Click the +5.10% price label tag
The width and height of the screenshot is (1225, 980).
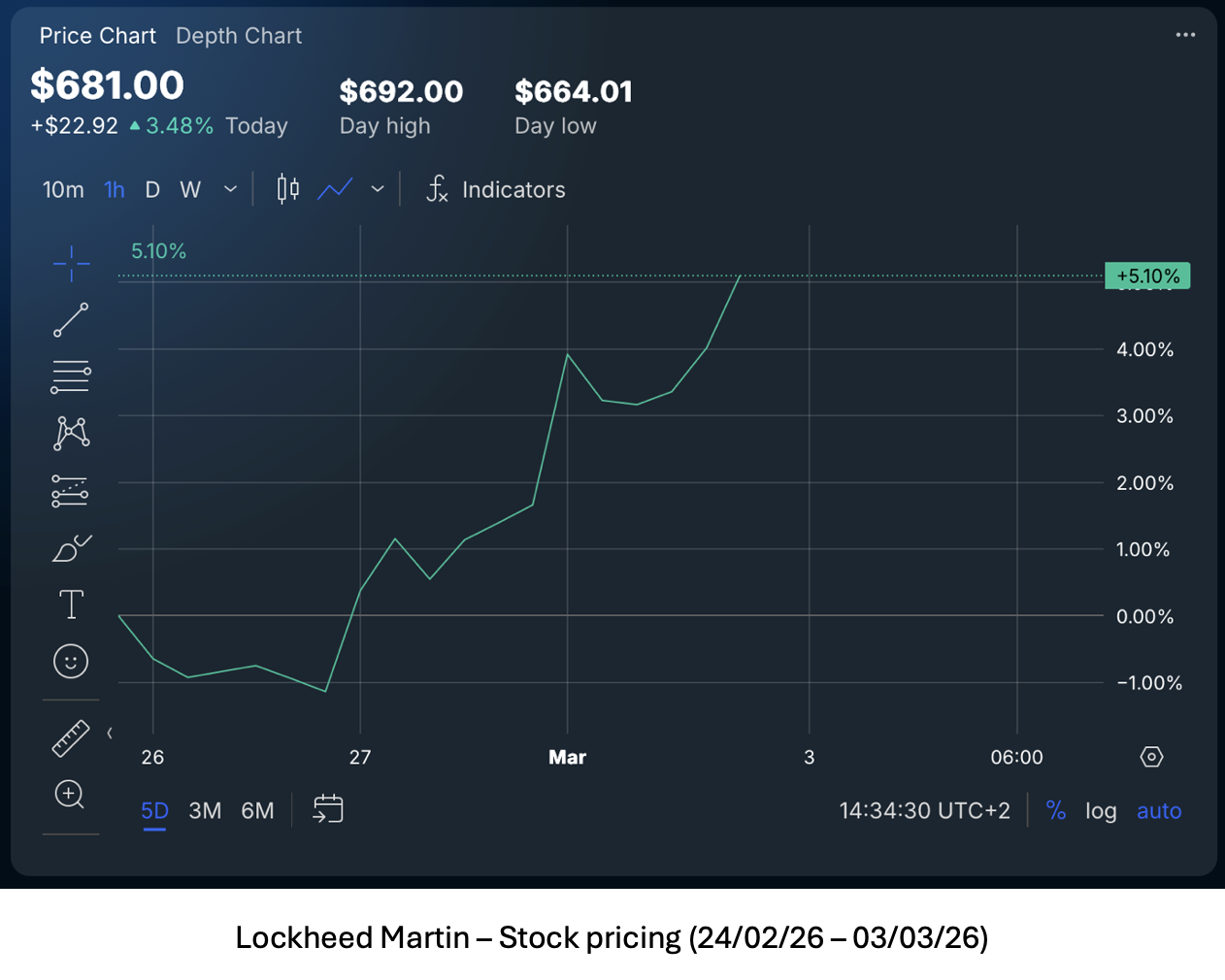[x=1147, y=277]
